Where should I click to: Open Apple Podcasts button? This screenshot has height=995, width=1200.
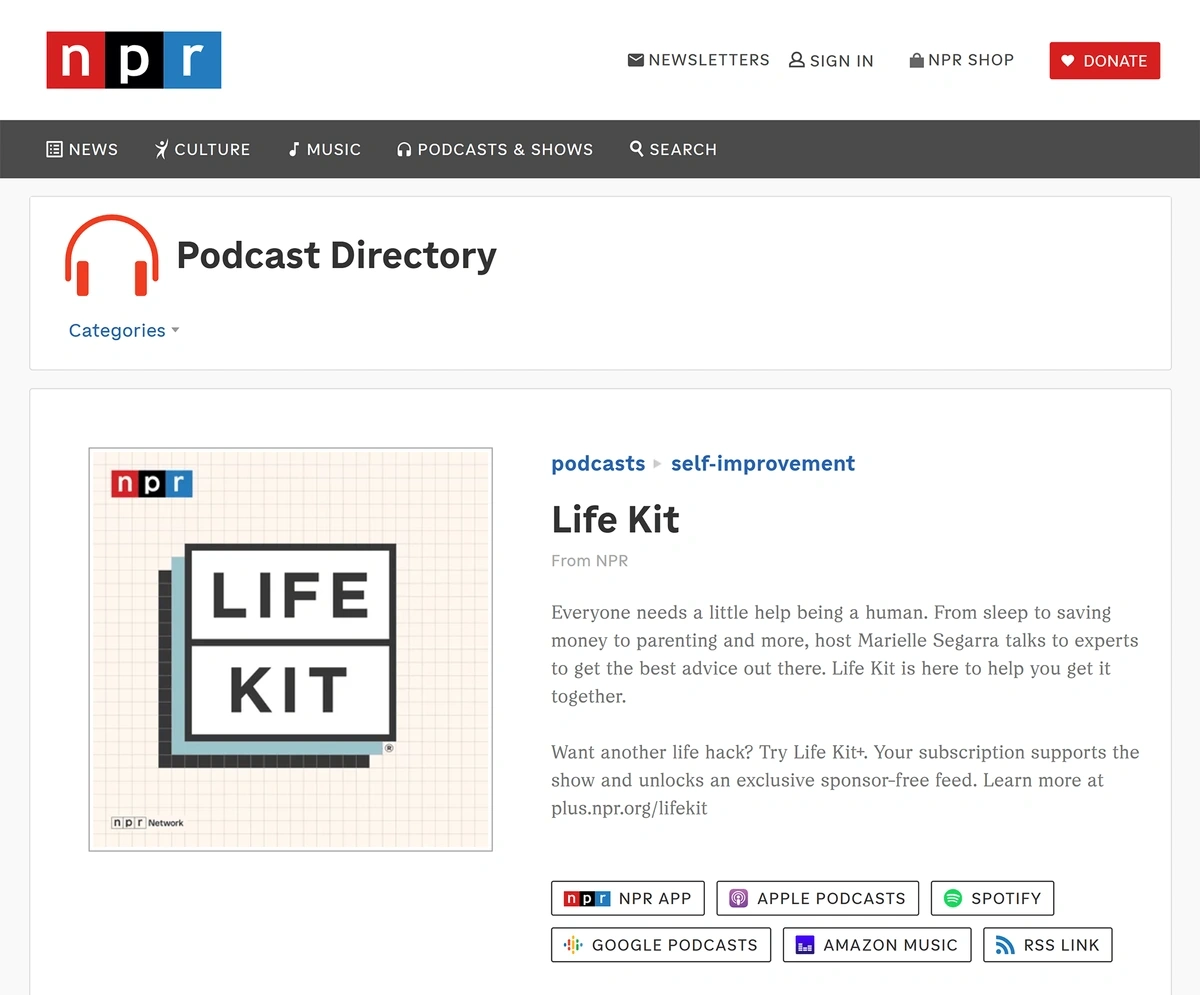coord(818,898)
